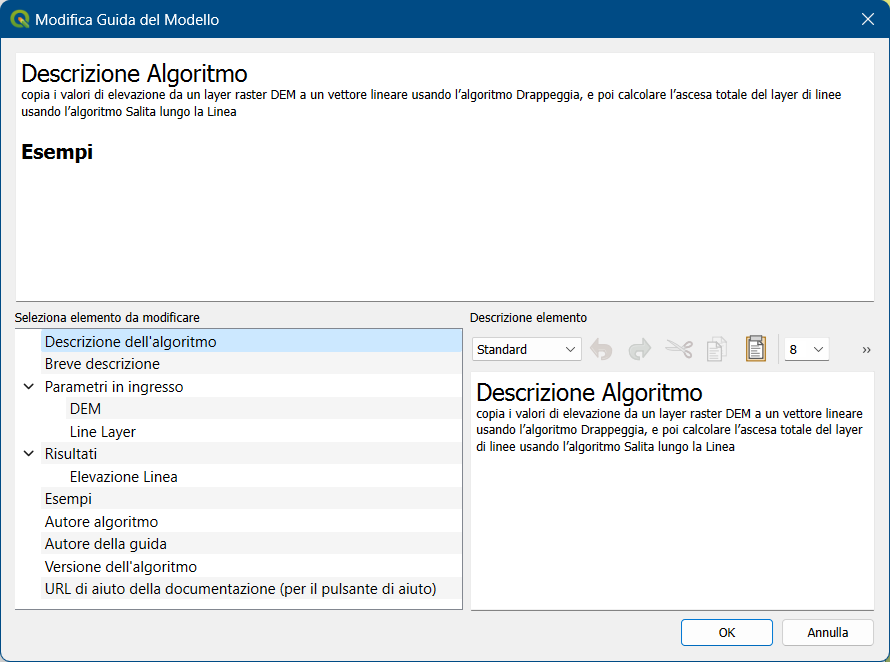Show more toolbar options chevron
The image size is (890, 662).
click(x=866, y=350)
